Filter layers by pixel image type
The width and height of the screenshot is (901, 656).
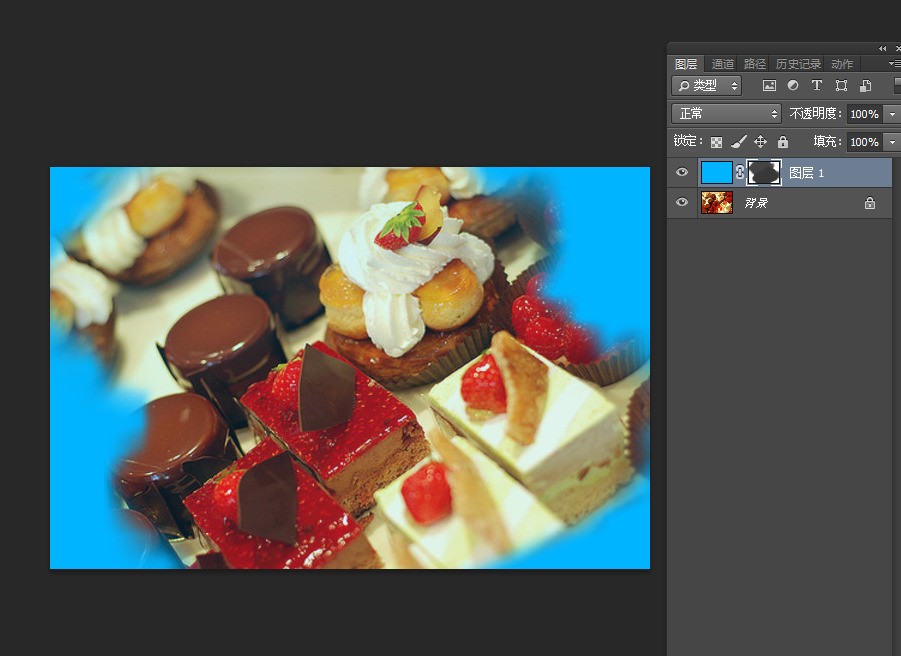(769, 86)
